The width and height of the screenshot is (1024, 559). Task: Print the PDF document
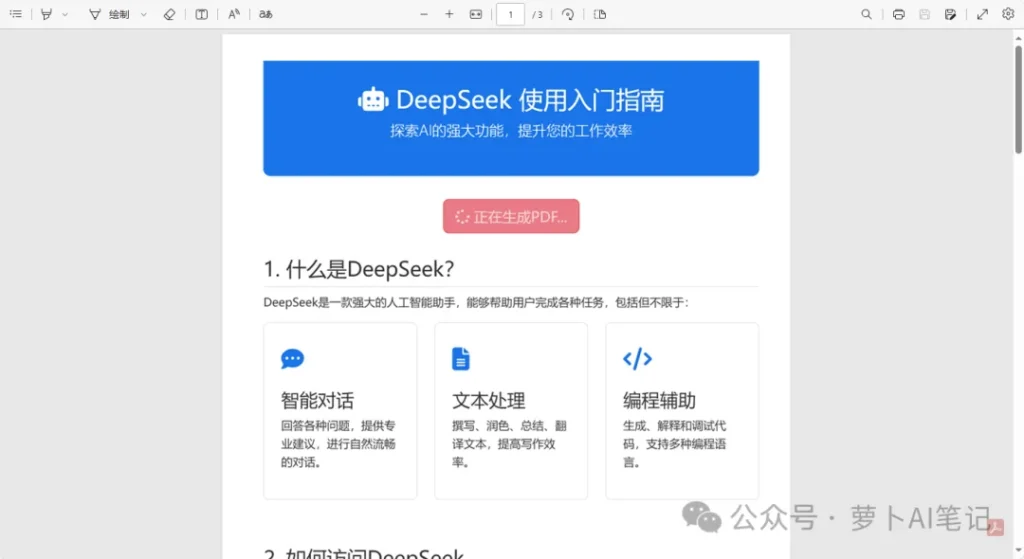point(899,14)
